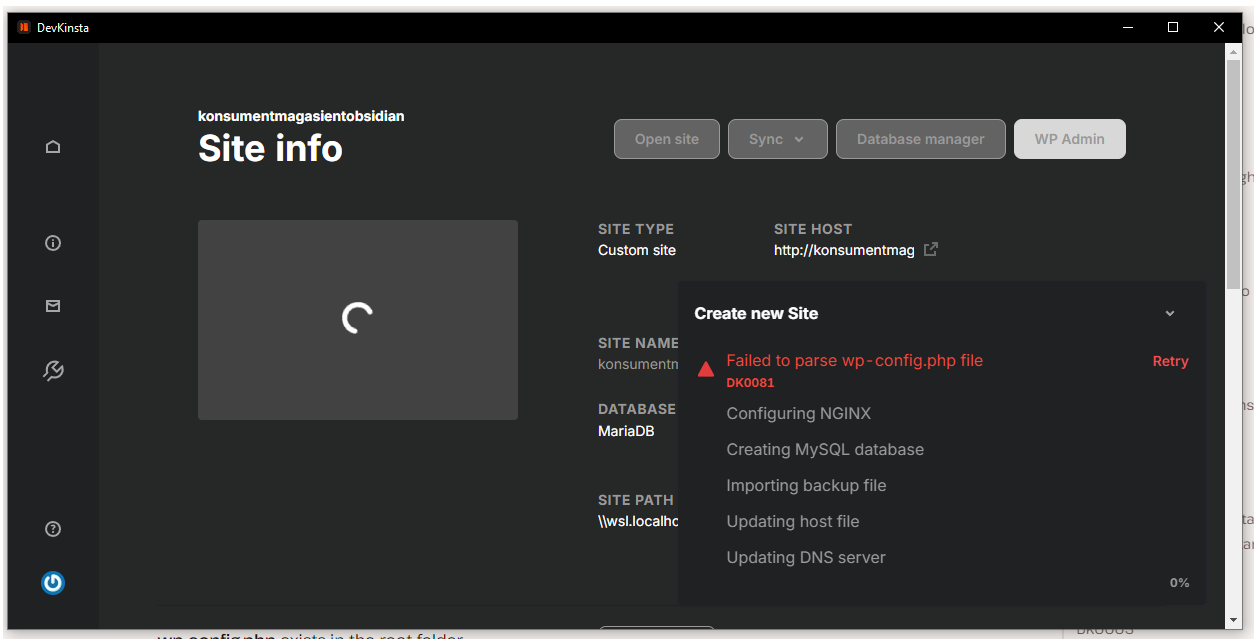The width and height of the screenshot is (1254, 642).
Task: Click the 'Updating host file' step
Action: [793, 521]
